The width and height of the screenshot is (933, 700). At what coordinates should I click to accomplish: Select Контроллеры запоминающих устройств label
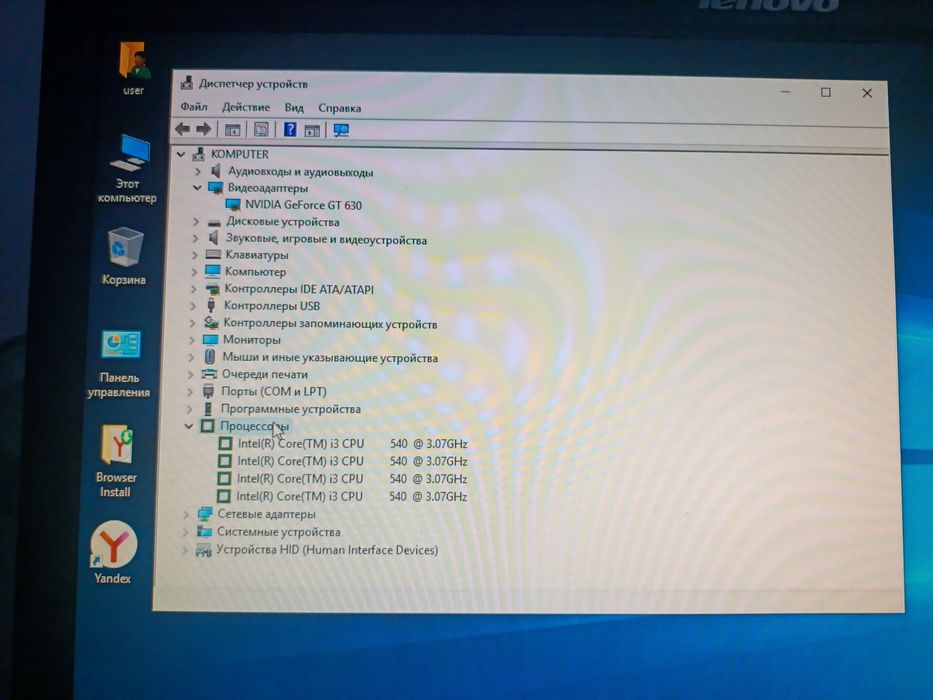pos(330,324)
